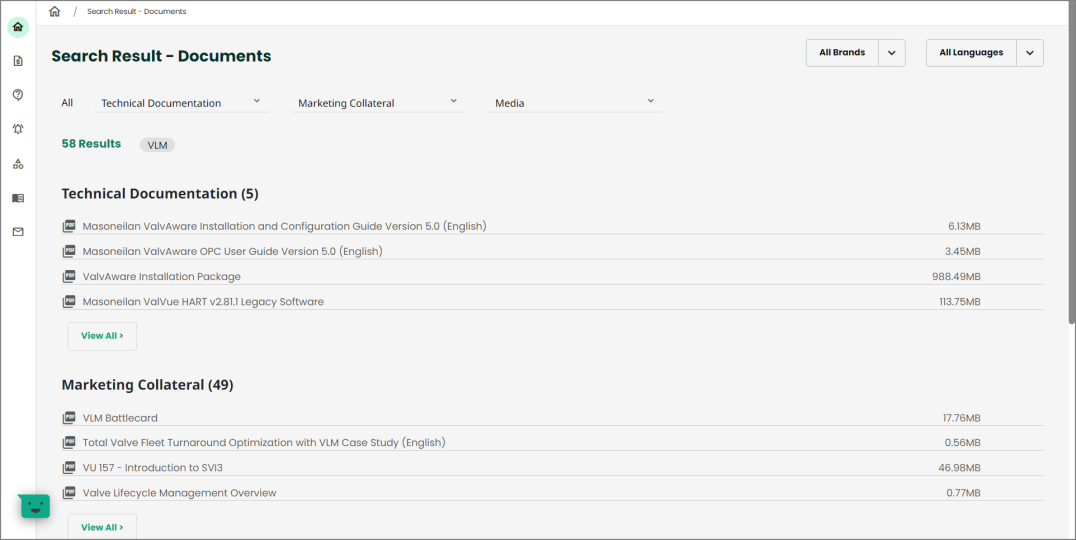The height and width of the screenshot is (540, 1076).
Task: Open the documents icon in the sidebar
Action: pyautogui.click(x=18, y=61)
